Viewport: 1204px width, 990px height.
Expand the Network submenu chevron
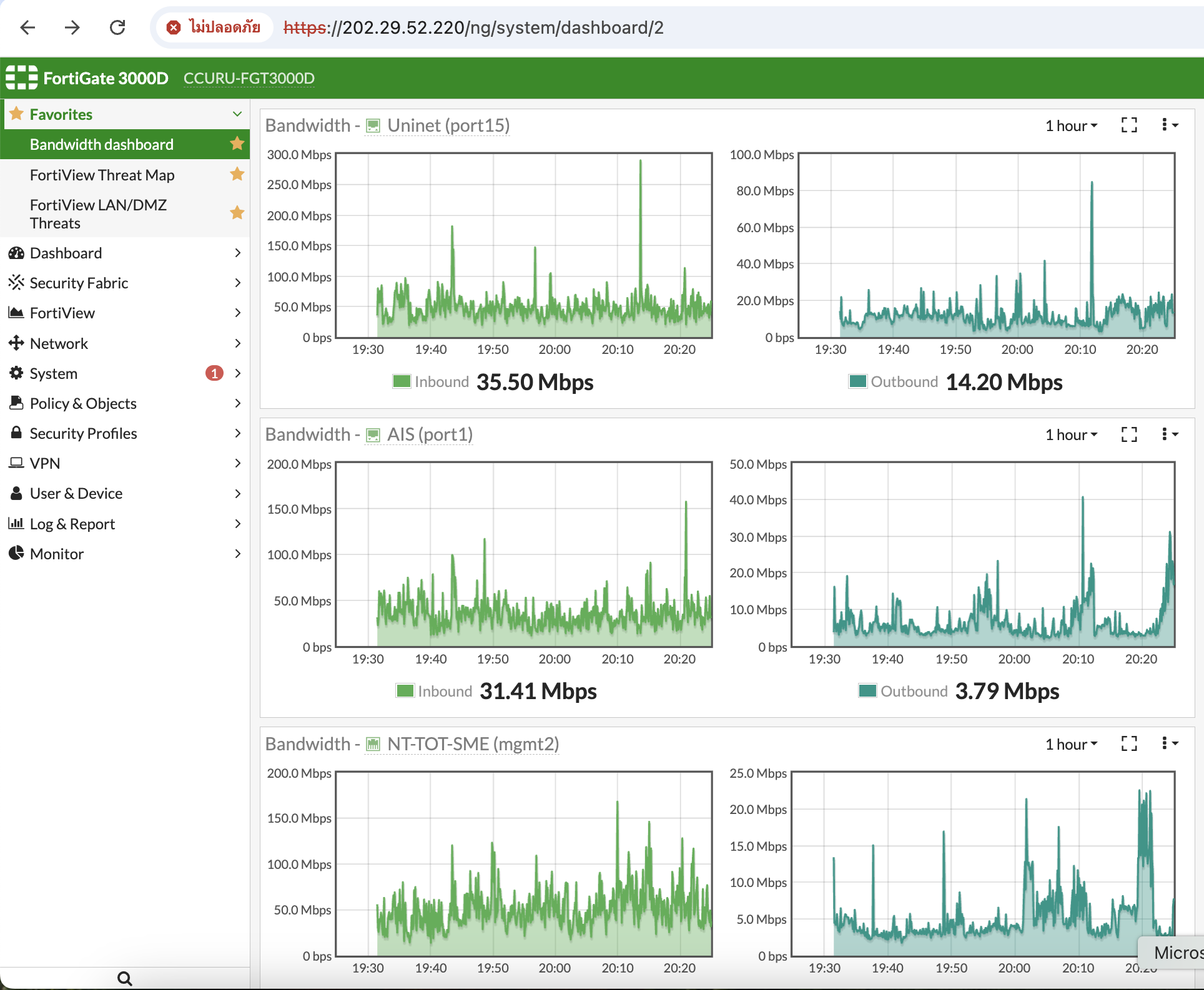pyautogui.click(x=238, y=343)
